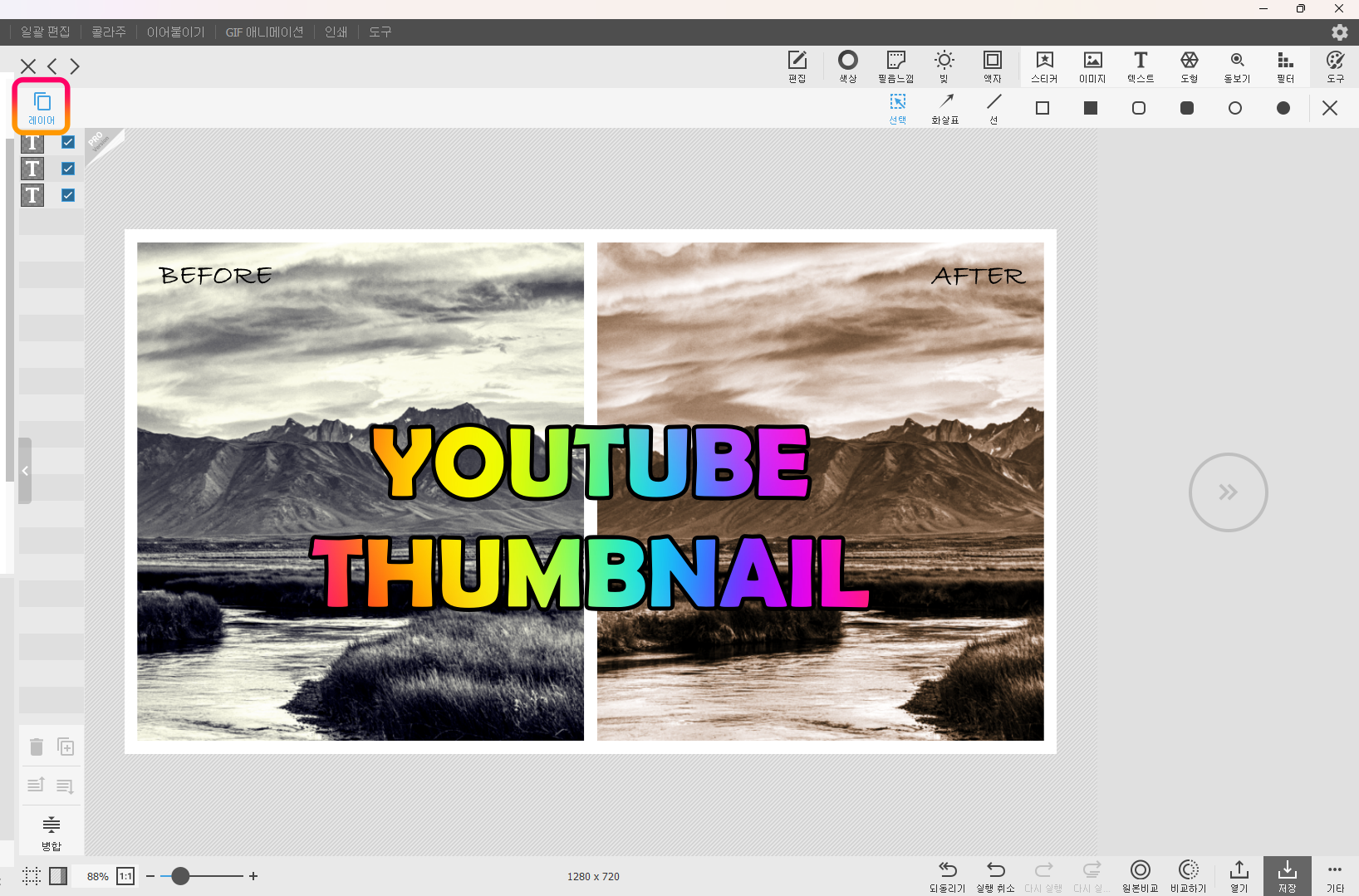This screenshot has height=896, width=1359.
Task: Collapse the left panel with arrow handle
Action: click(x=25, y=471)
